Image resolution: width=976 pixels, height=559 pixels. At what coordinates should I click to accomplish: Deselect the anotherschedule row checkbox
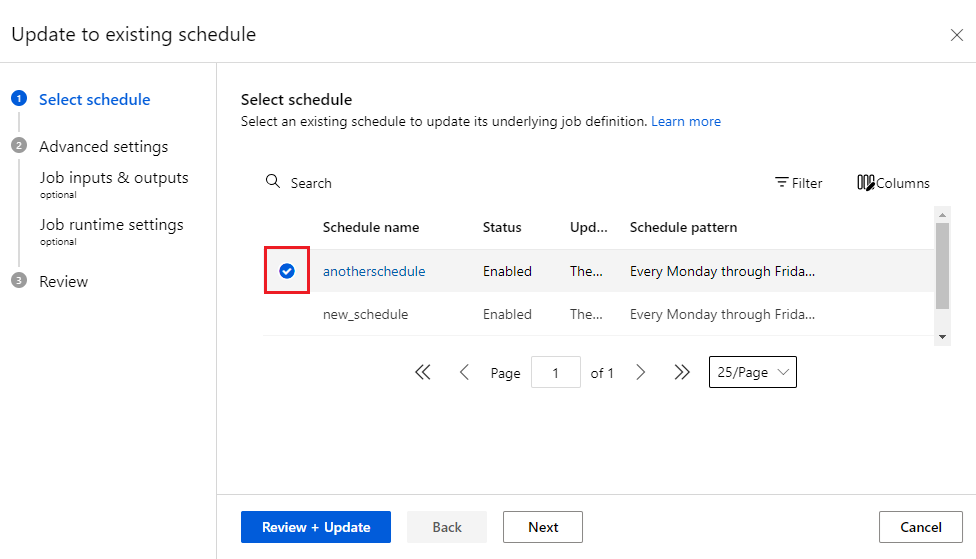(287, 271)
